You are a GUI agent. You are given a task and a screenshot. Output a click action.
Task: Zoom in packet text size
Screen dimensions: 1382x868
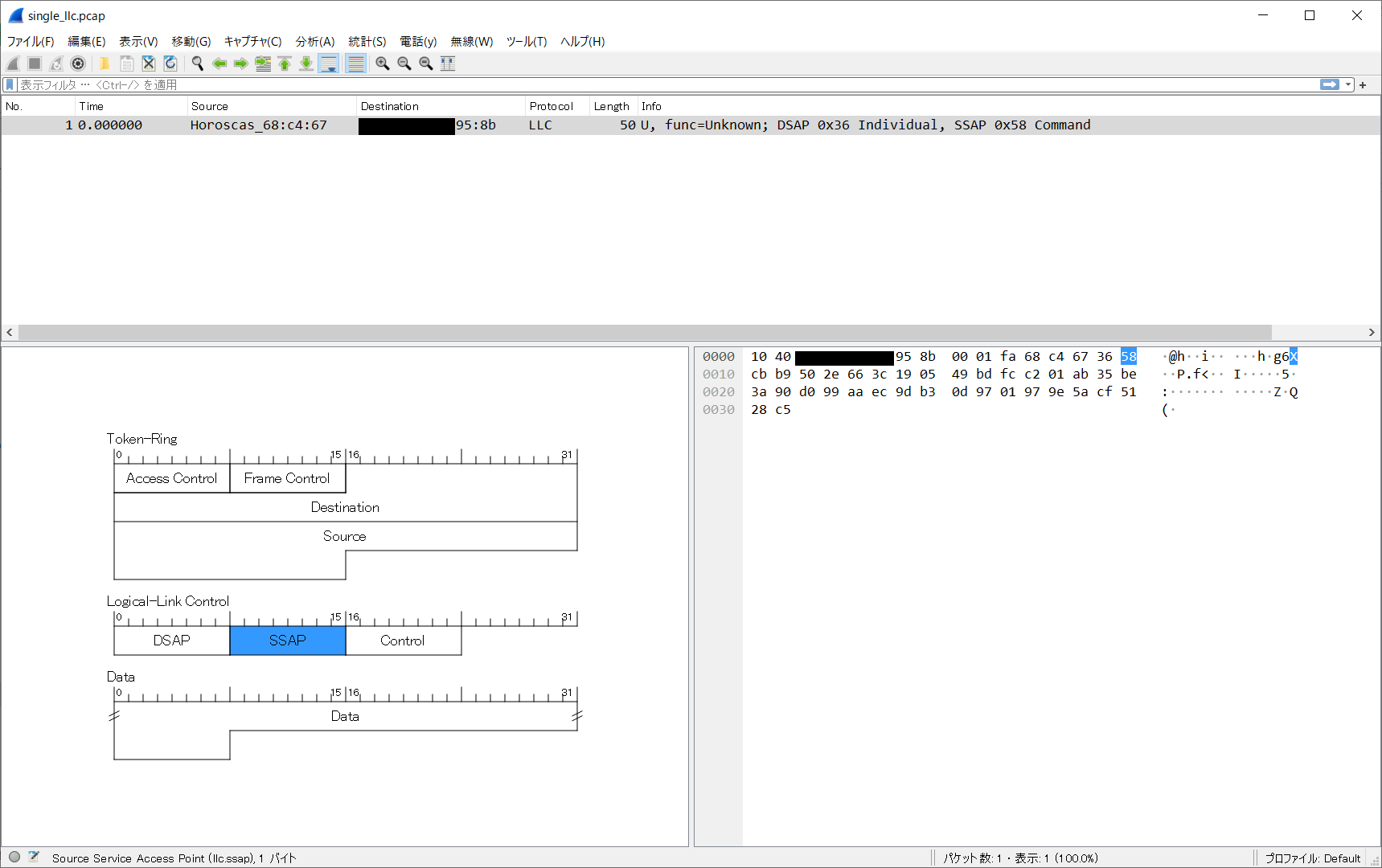coord(383,63)
